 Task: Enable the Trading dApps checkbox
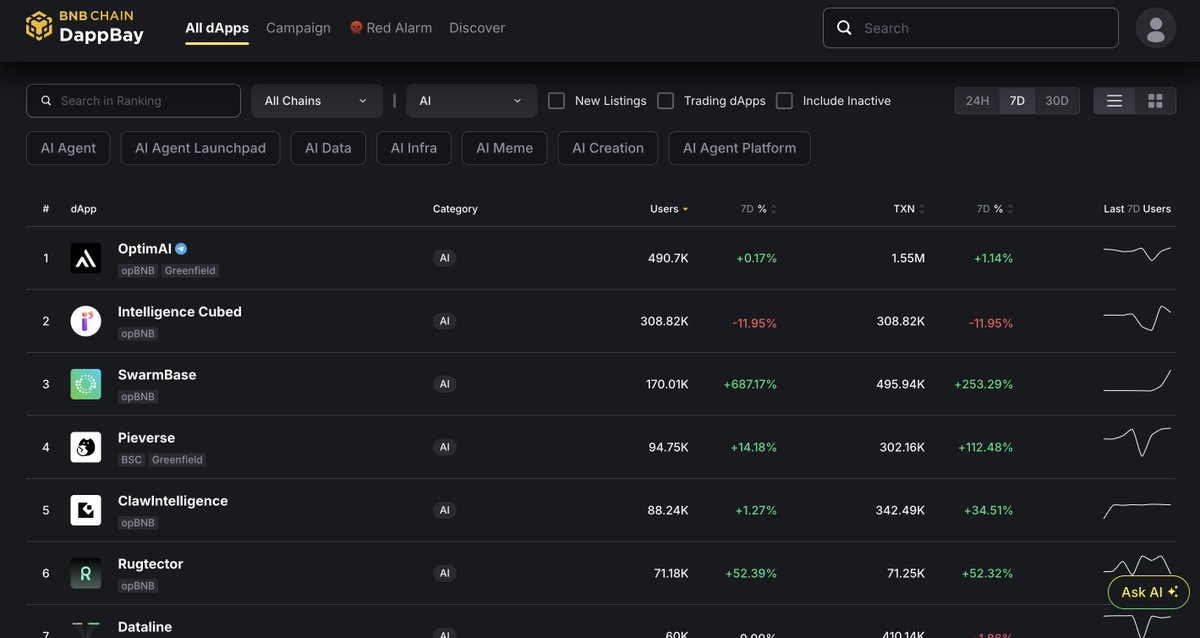click(665, 101)
